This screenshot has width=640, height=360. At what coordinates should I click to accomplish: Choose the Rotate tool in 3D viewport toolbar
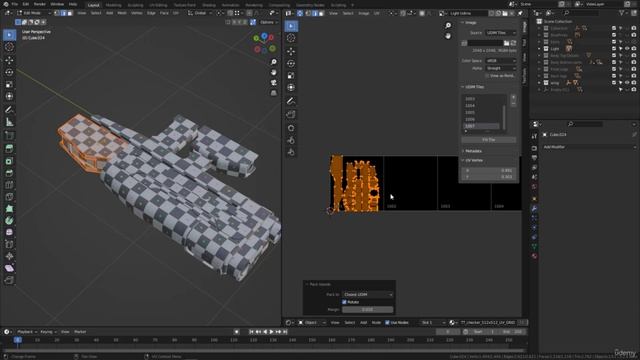point(9,72)
